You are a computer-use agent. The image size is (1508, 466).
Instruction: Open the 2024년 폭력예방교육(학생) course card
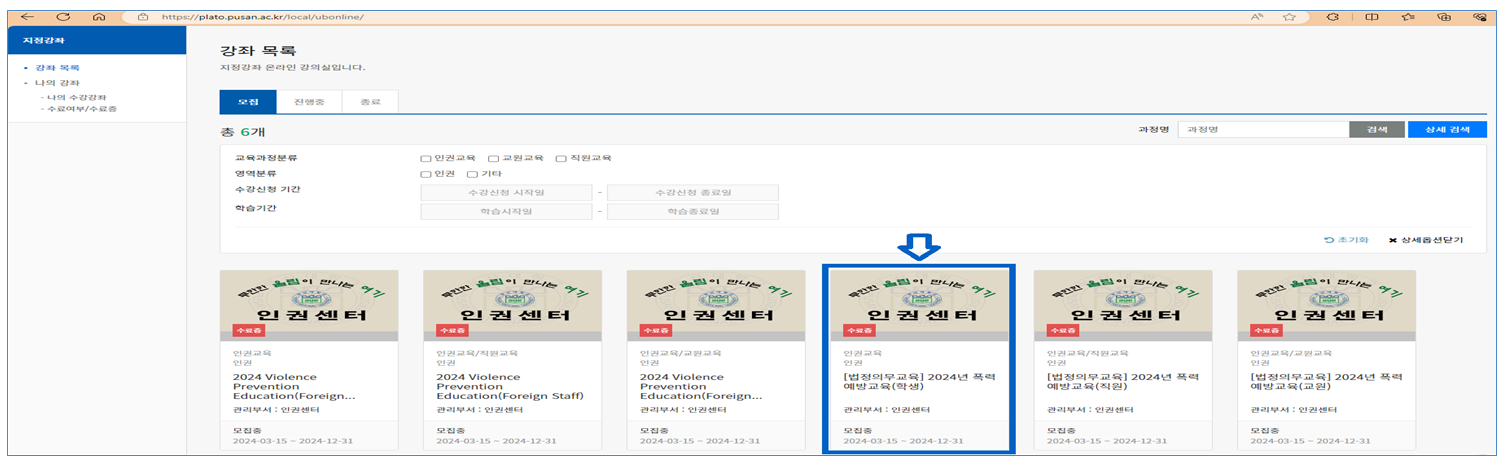pos(918,360)
